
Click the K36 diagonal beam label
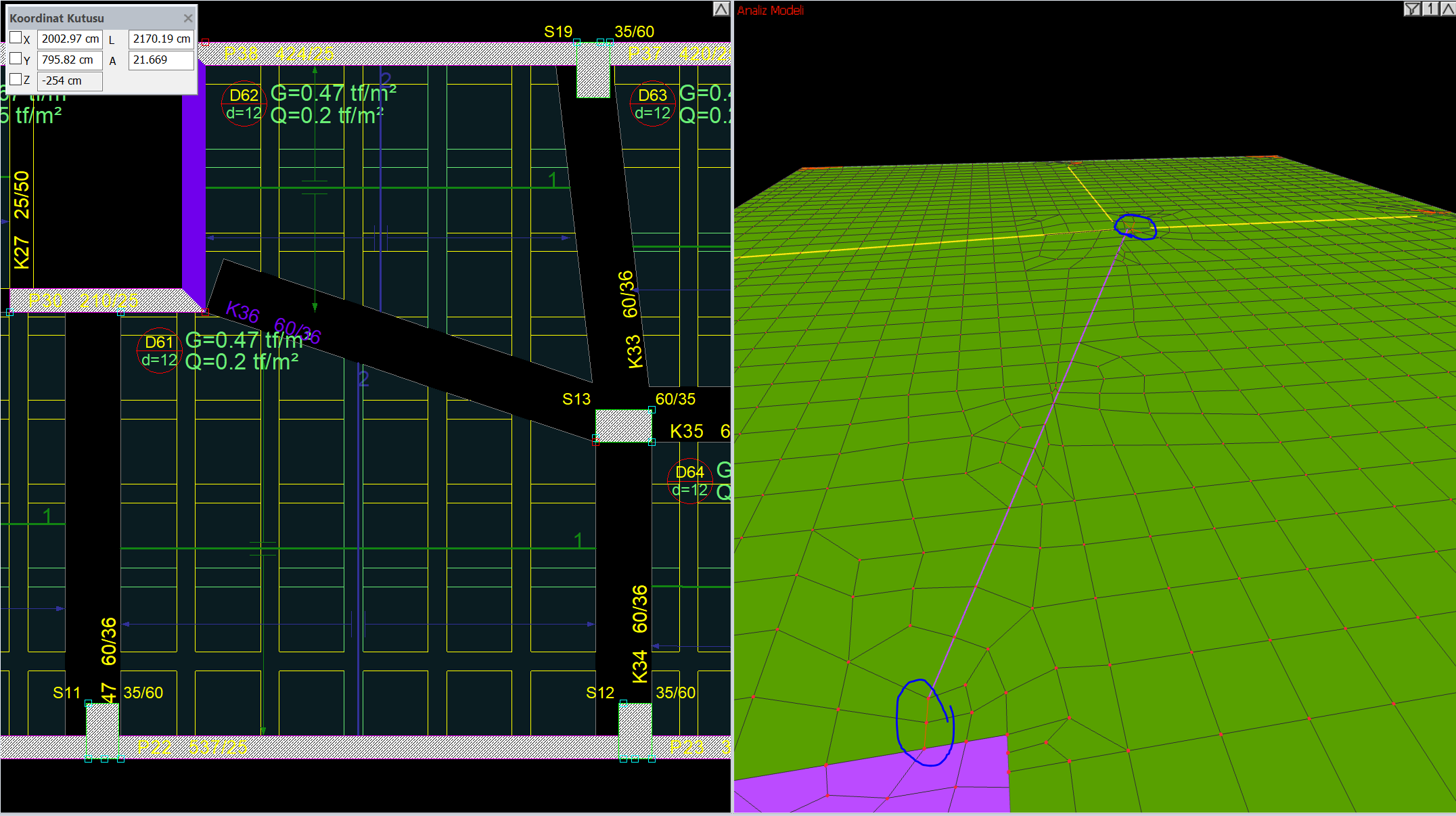tap(242, 312)
